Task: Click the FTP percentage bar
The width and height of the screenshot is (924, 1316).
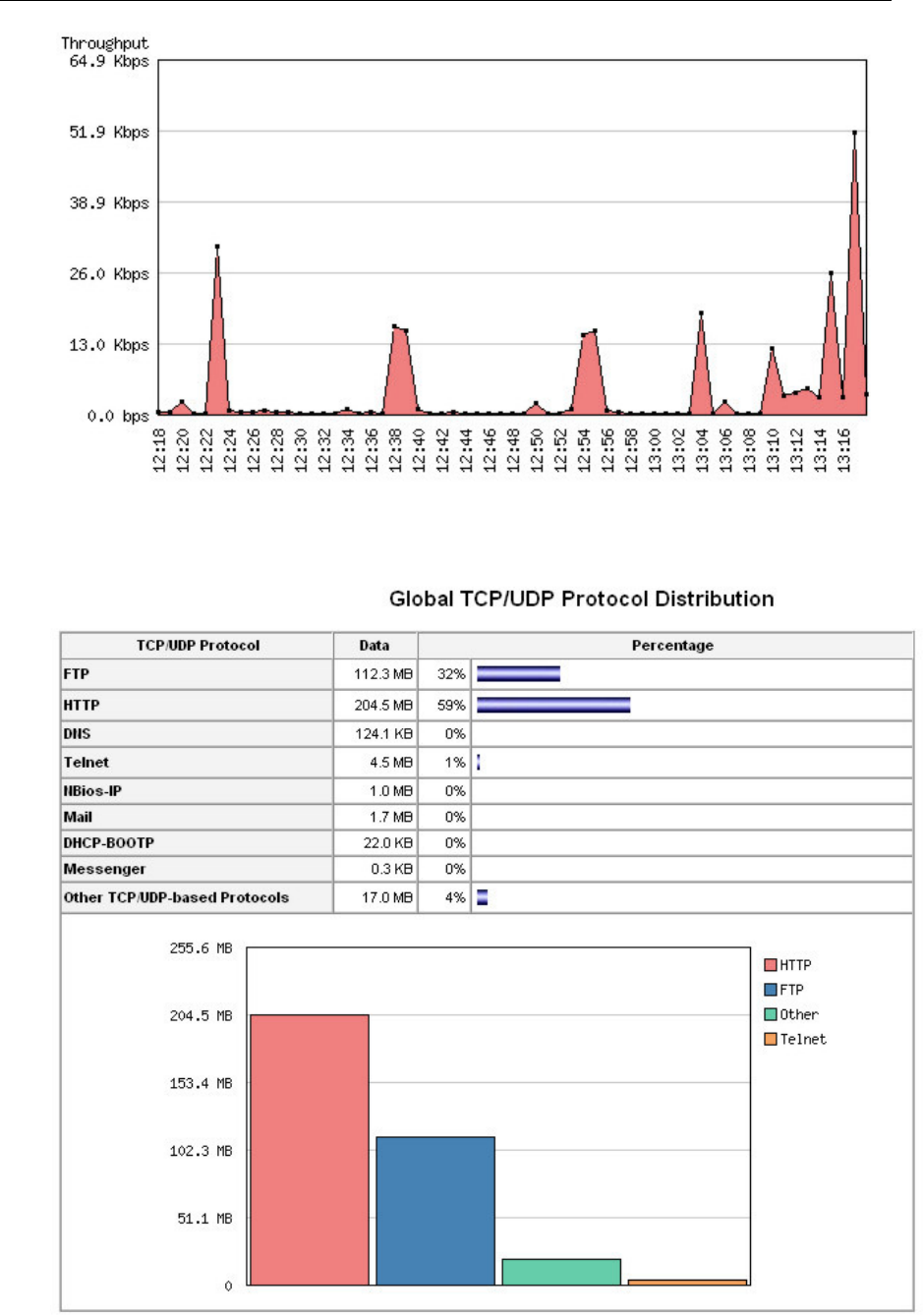Action: click(x=518, y=674)
